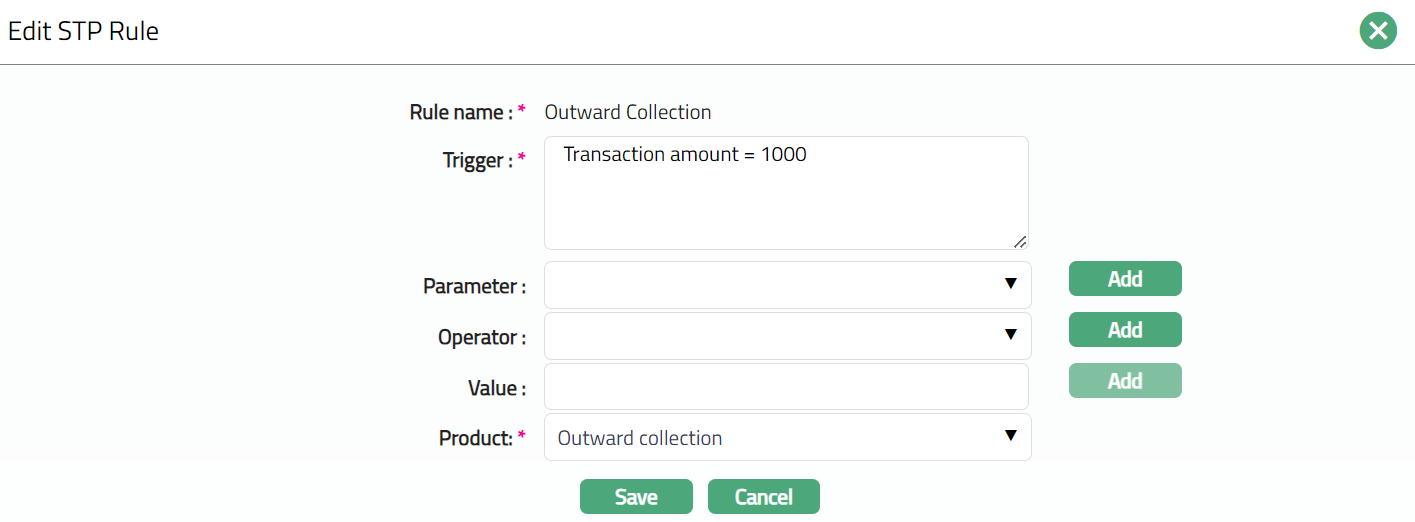
Task: Cancel editing the STP rule
Action: pos(763,497)
